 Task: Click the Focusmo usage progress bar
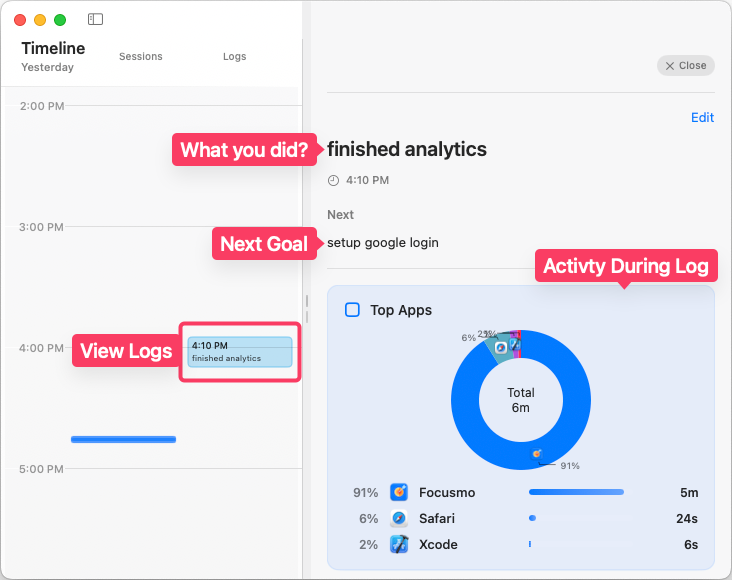click(x=576, y=492)
